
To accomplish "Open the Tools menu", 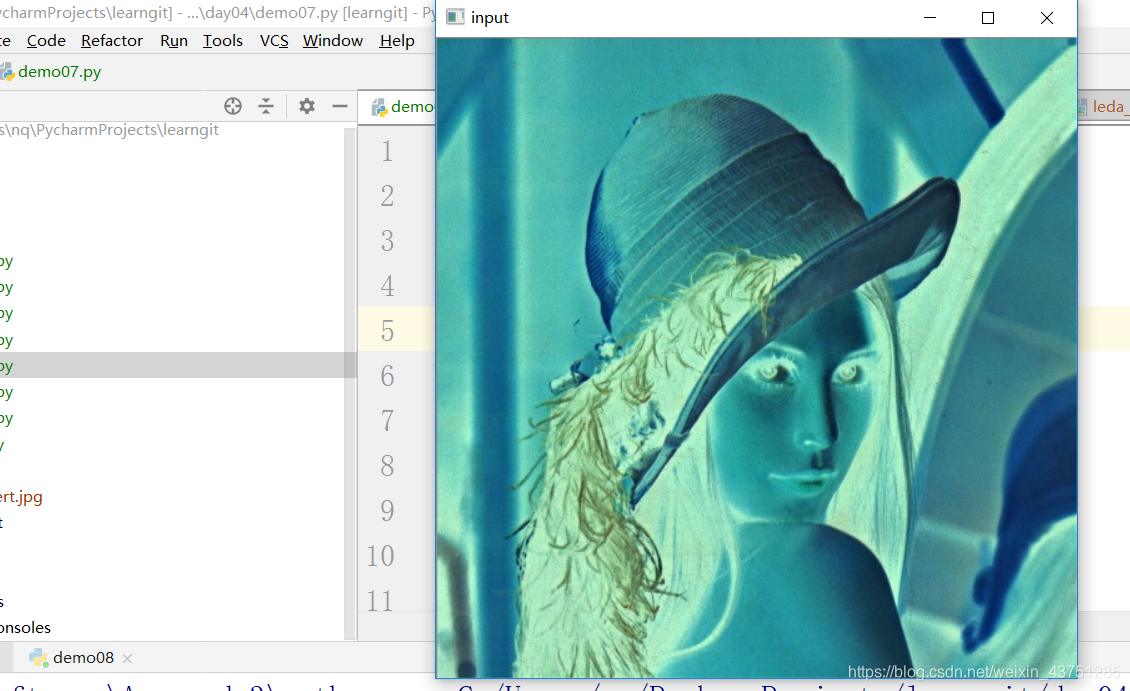I will coord(223,41).
